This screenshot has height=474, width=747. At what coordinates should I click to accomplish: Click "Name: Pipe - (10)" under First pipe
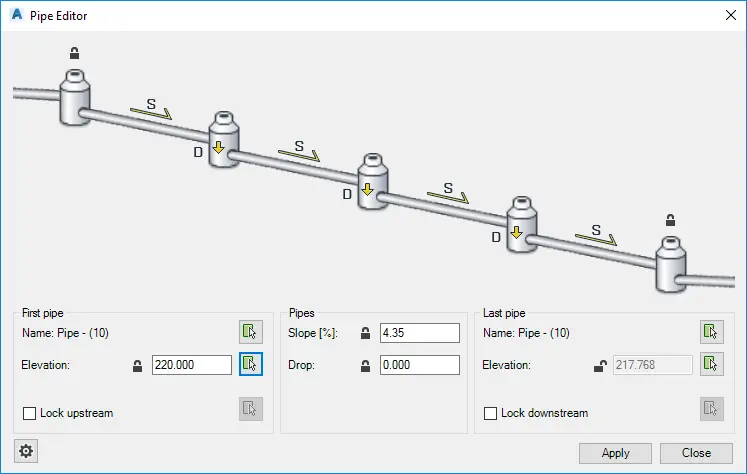pos(65,333)
